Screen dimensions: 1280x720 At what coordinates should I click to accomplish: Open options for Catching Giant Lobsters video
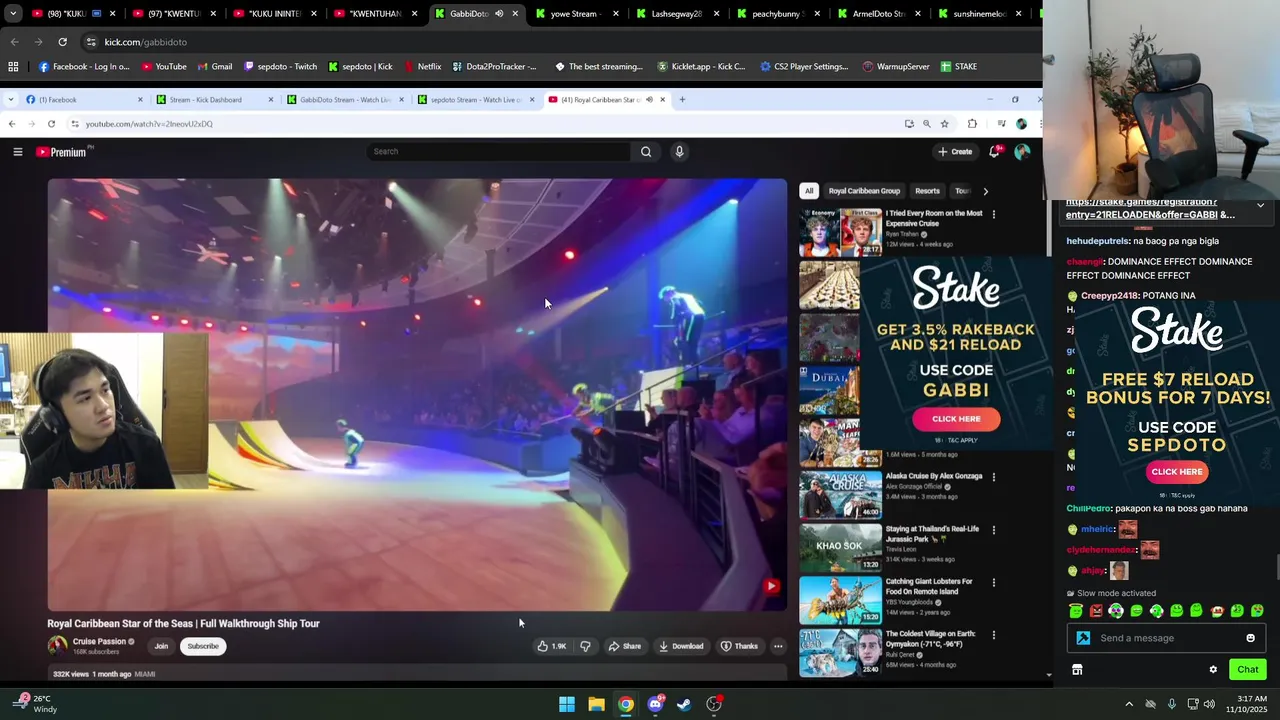pos(993,582)
